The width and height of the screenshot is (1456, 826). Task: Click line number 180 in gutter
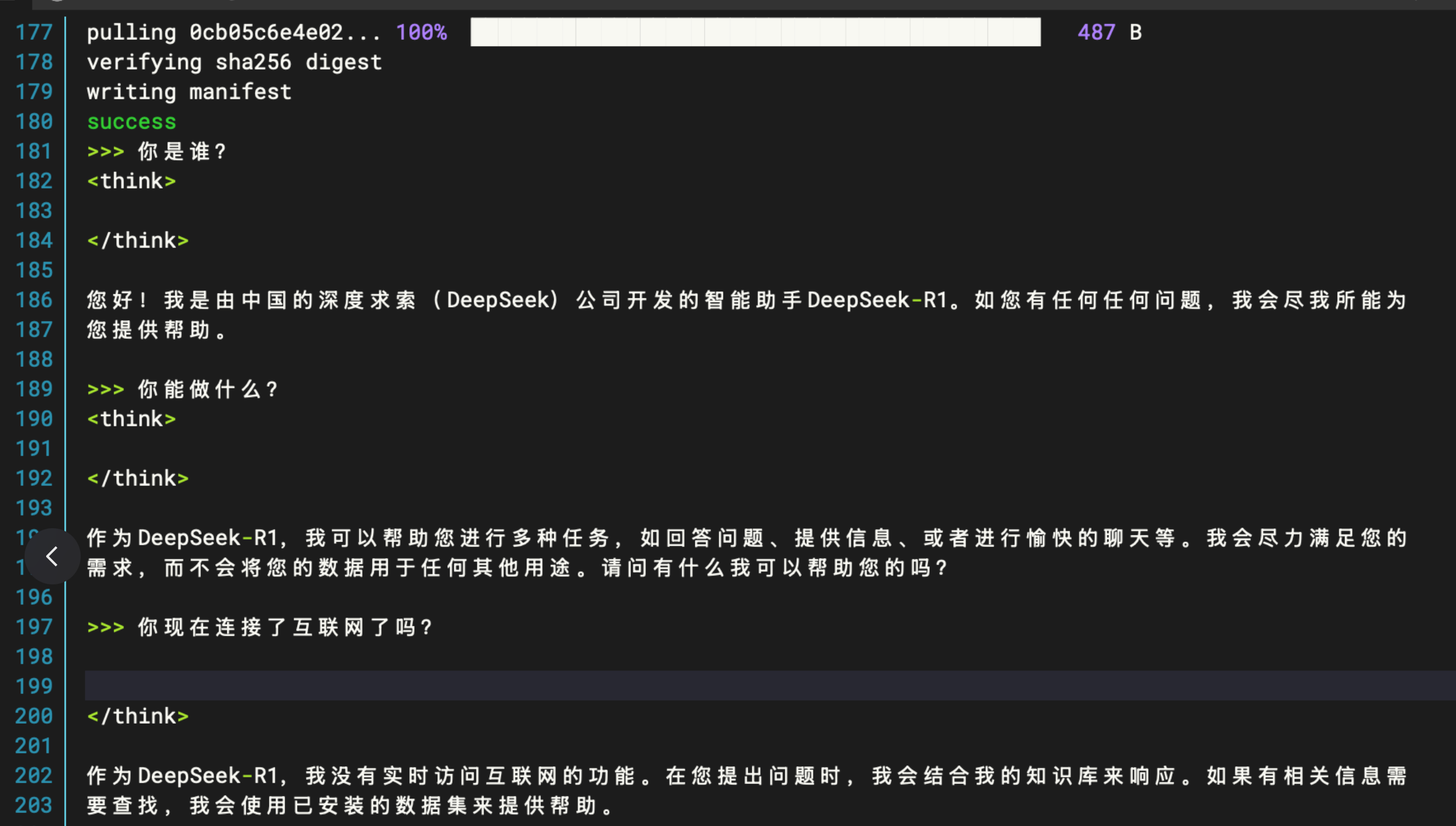click(x=34, y=122)
